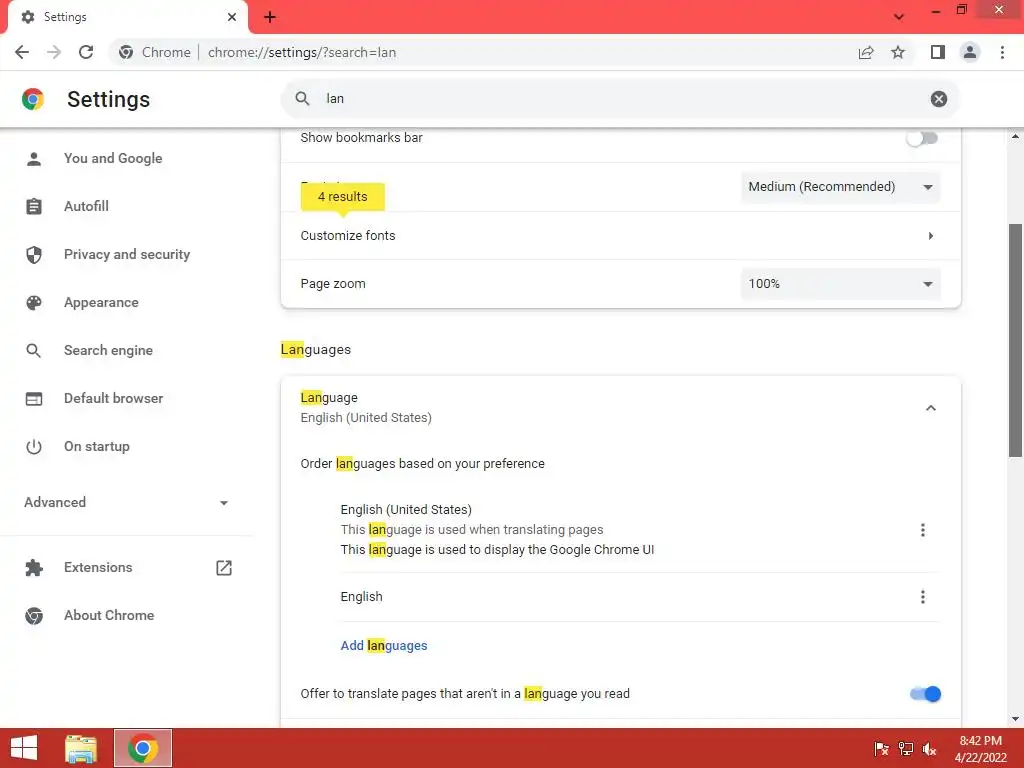Go back to the previous page

(x=22, y=52)
